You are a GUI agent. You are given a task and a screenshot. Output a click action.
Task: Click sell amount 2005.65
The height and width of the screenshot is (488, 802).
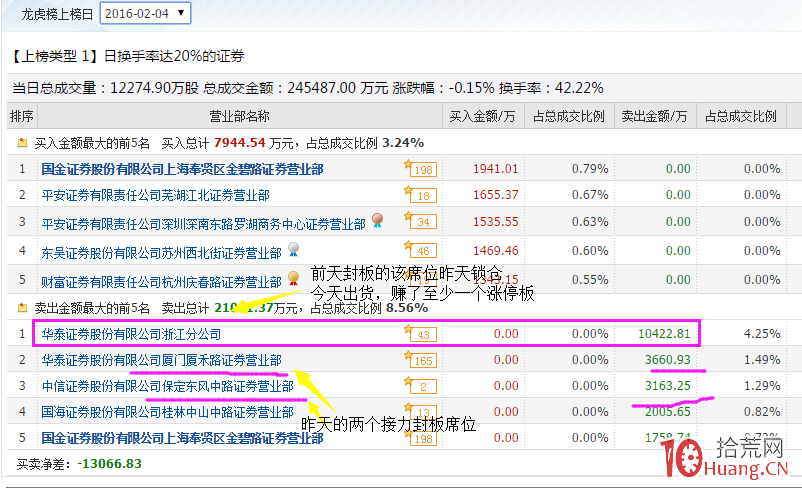pos(667,412)
